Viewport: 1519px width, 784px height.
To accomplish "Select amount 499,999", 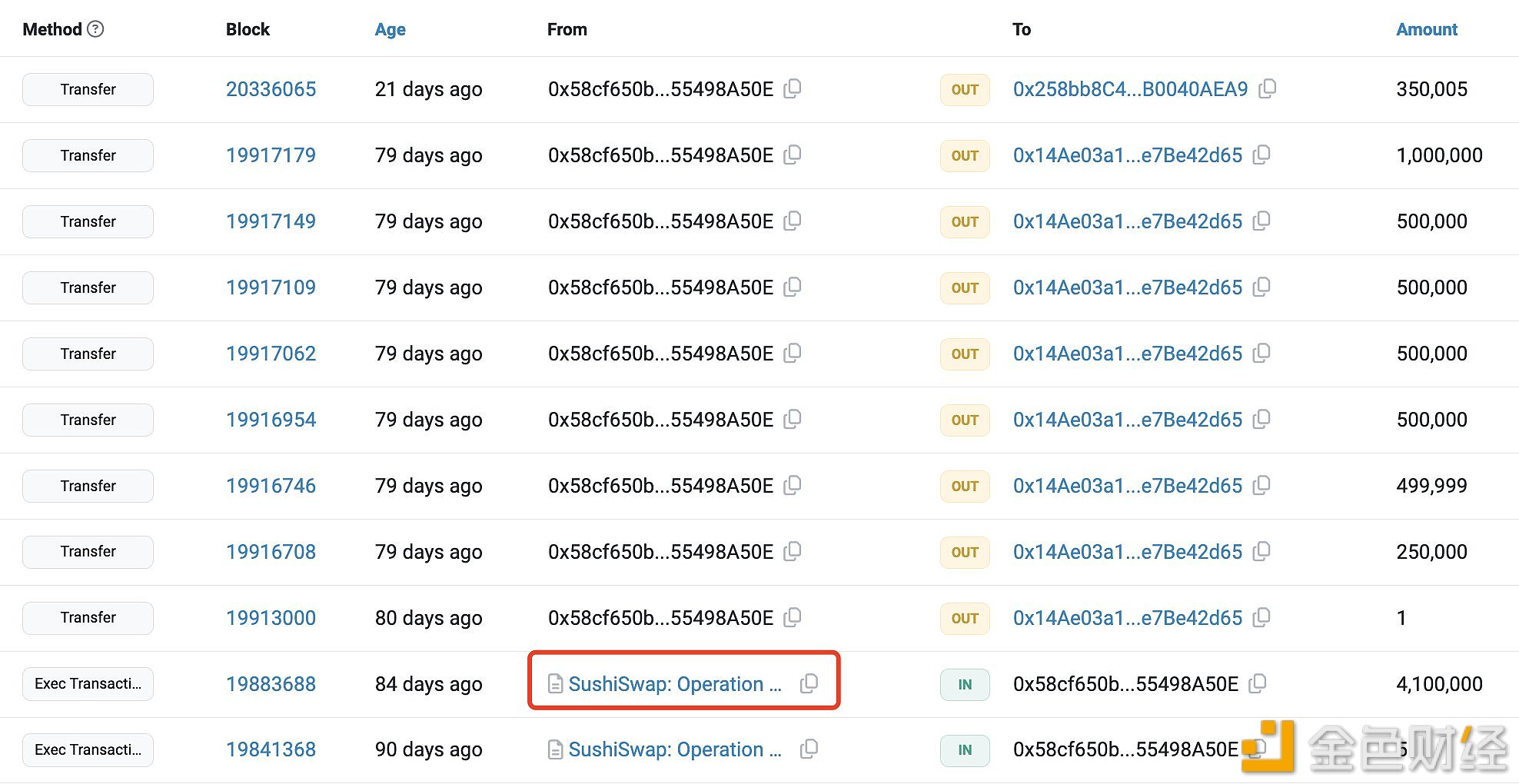I will [x=1431, y=486].
